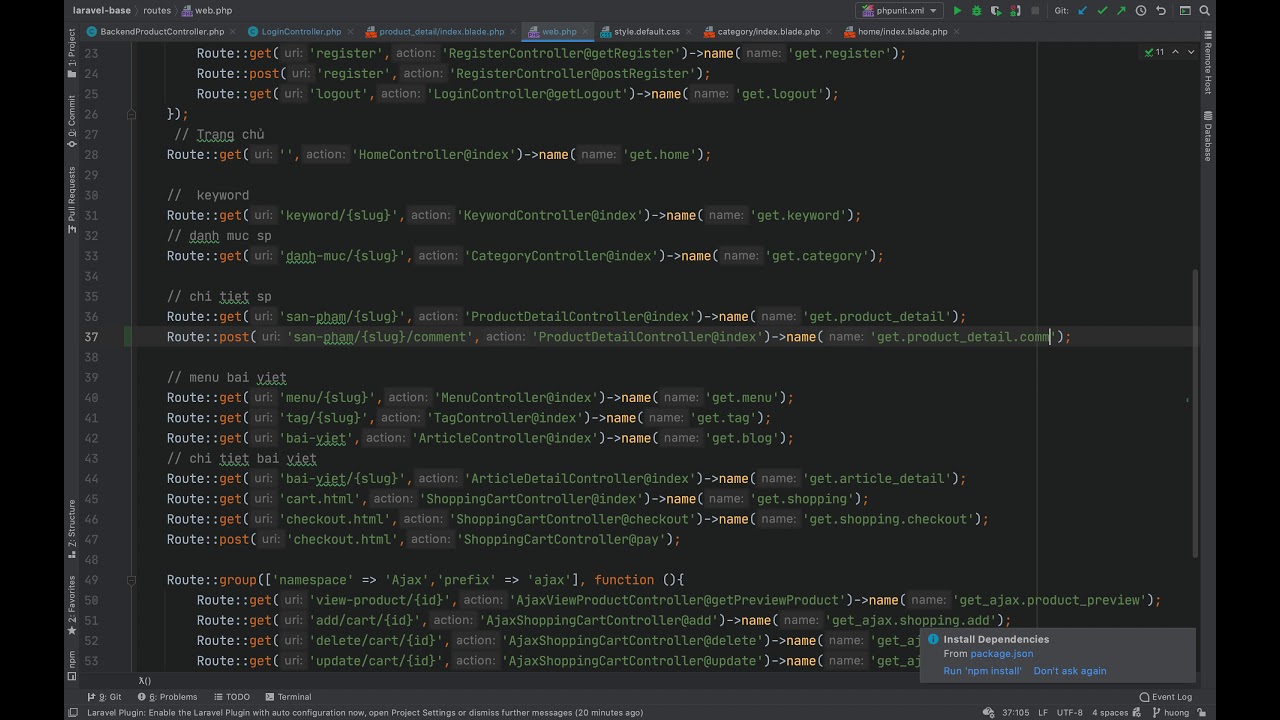Click the Laravel Plugin status bar message
Image resolution: width=1280 pixels, height=720 pixels.
[x=365, y=713]
